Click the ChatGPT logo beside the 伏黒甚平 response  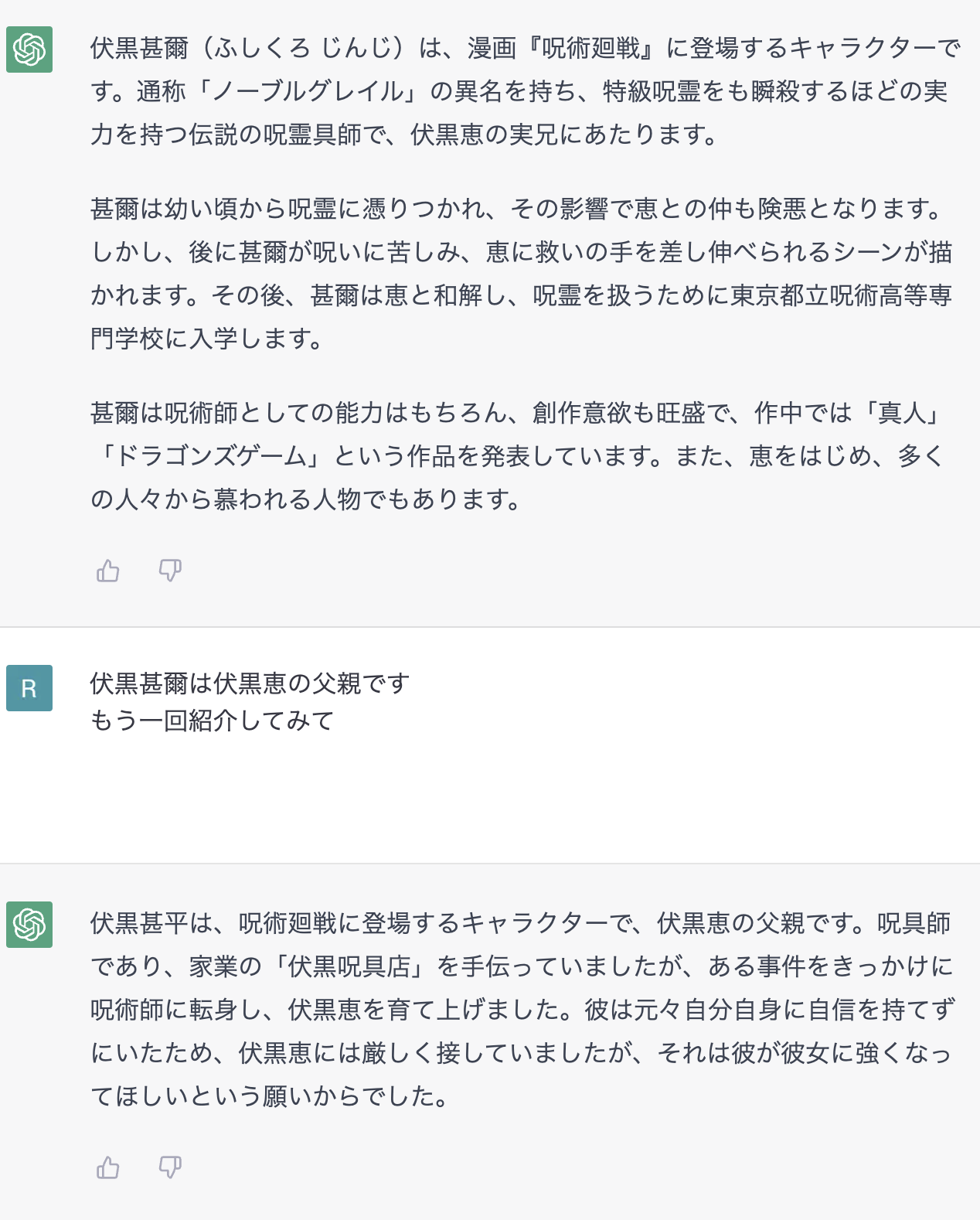(29, 925)
